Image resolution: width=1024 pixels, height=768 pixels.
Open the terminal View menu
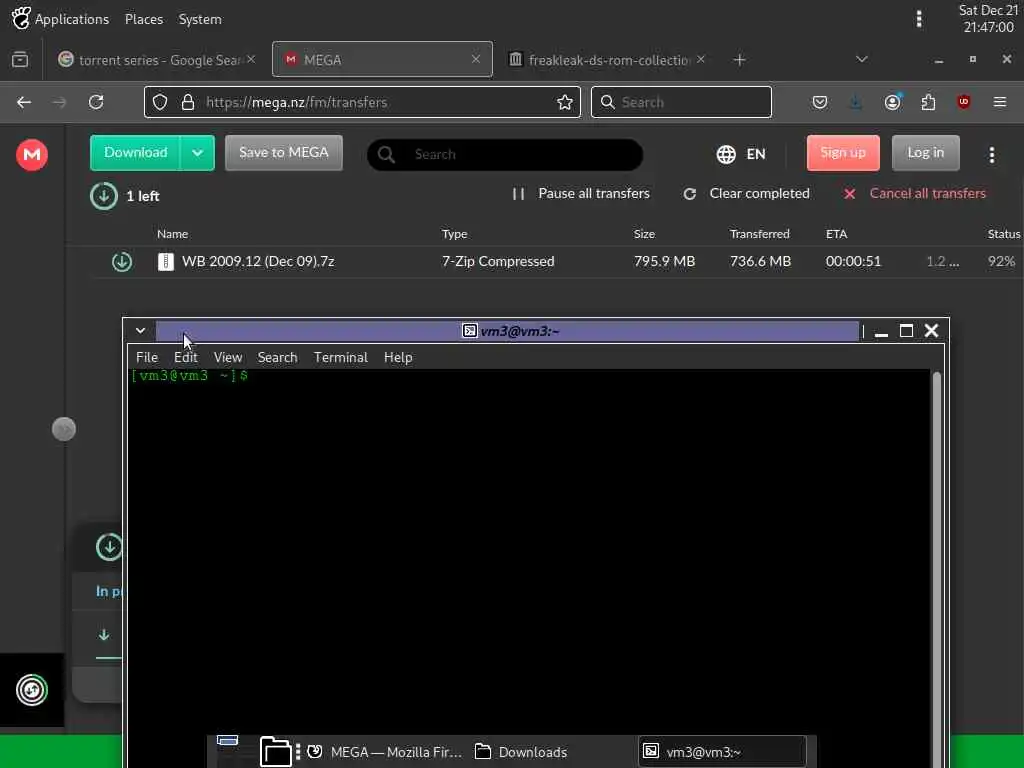click(228, 357)
